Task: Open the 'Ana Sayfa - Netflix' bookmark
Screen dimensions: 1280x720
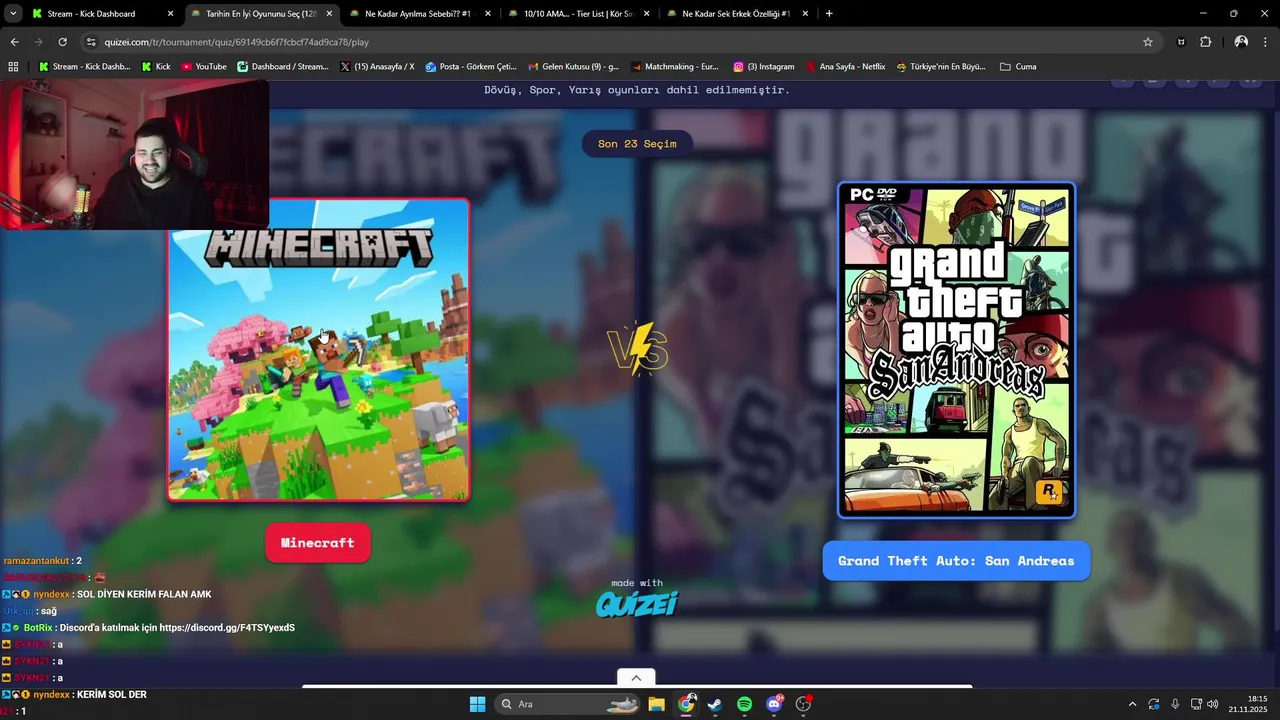Action: click(846, 67)
